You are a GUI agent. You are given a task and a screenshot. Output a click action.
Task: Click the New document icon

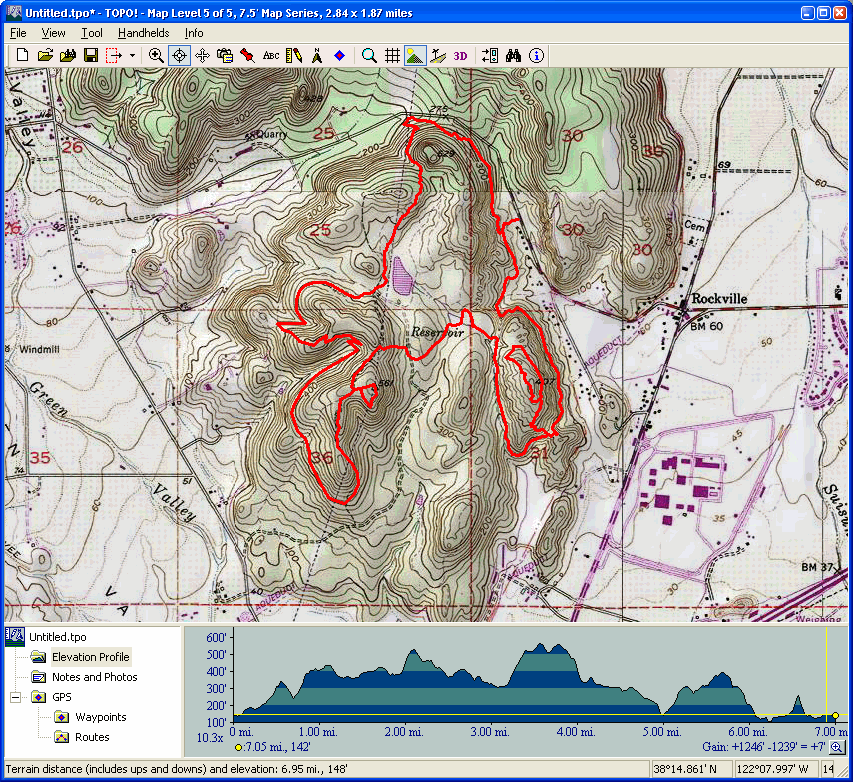pyautogui.click(x=22, y=56)
